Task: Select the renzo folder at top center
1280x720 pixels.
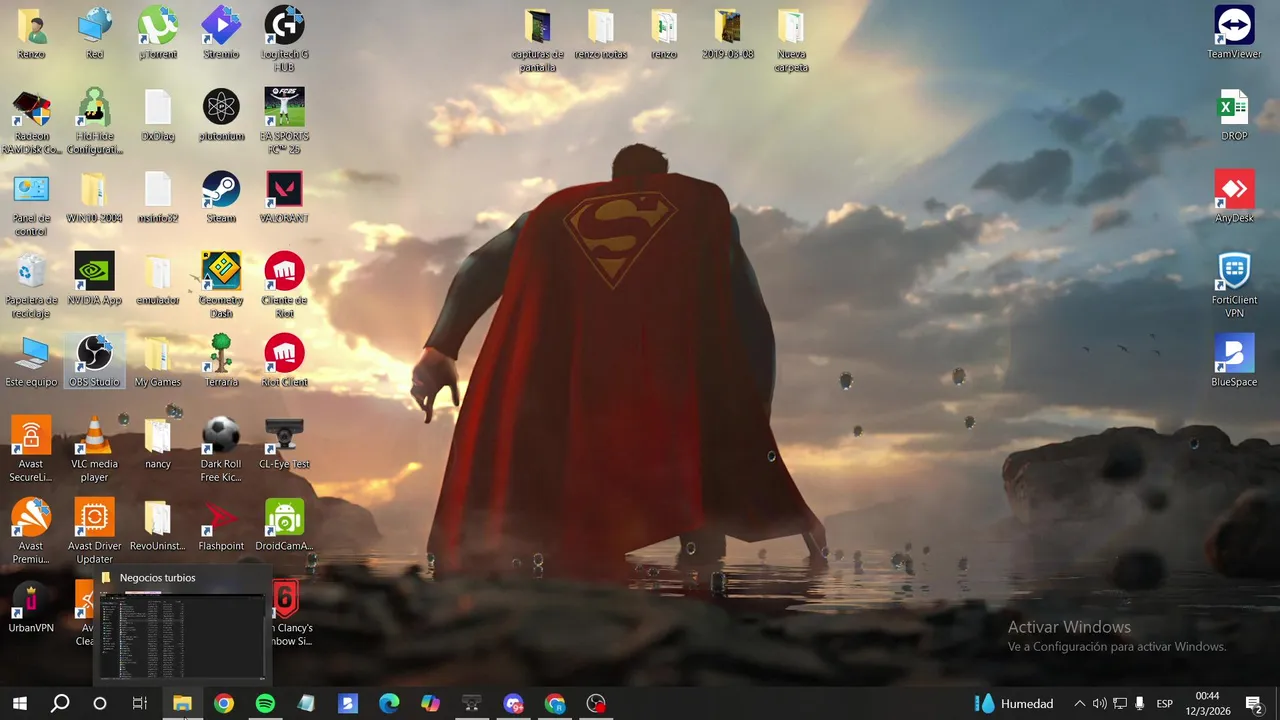Action: tap(664, 33)
